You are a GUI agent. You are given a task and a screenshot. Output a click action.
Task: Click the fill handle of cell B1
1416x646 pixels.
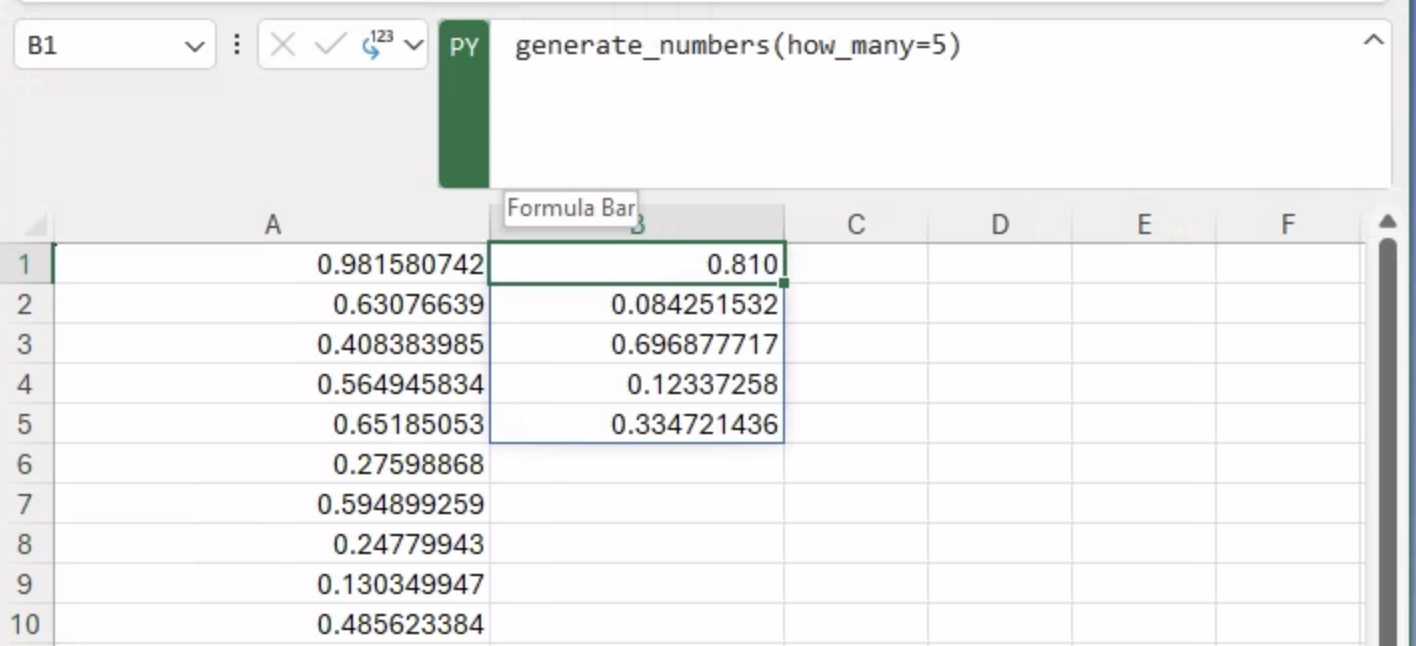[784, 283]
